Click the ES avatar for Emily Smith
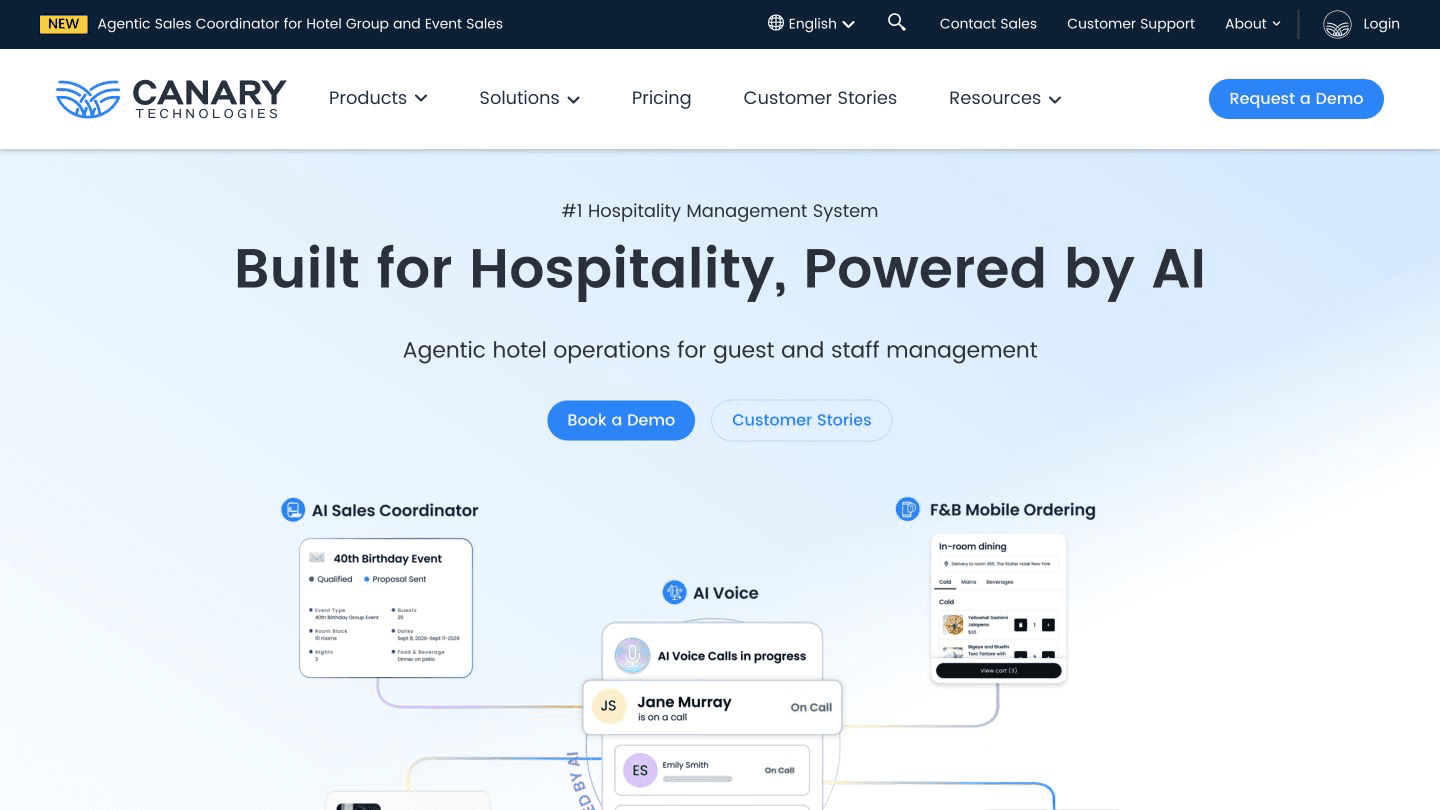This screenshot has height=810, width=1440. click(x=640, y=770)
